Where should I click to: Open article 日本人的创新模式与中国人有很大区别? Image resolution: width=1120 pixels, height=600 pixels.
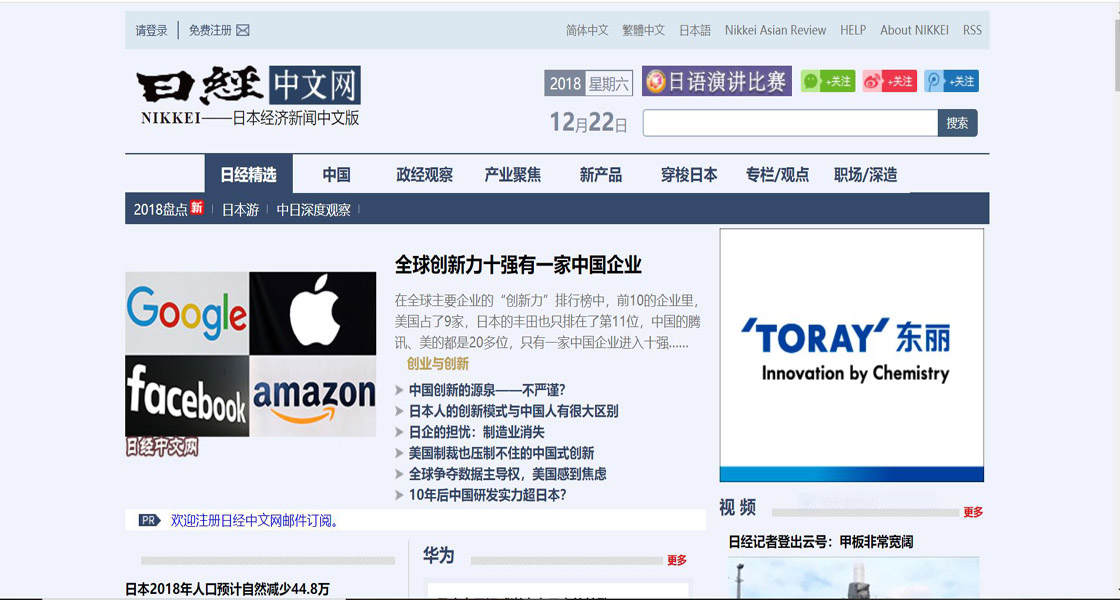pos(514,411)
